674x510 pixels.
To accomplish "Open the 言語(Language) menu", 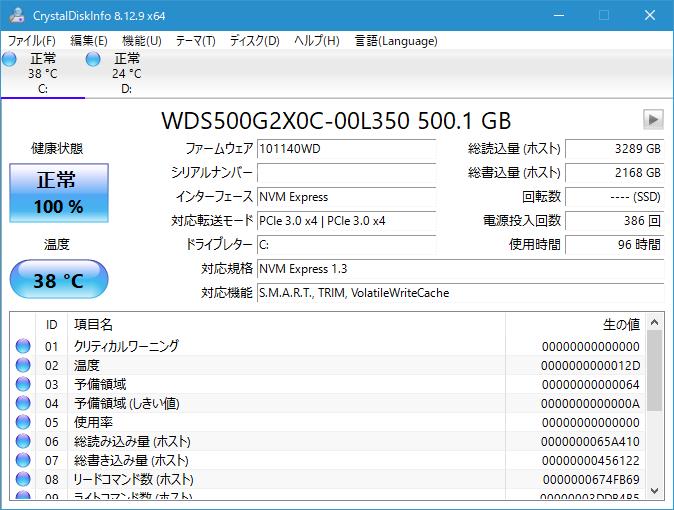I will pyautogui.click(x=396, y=41).
